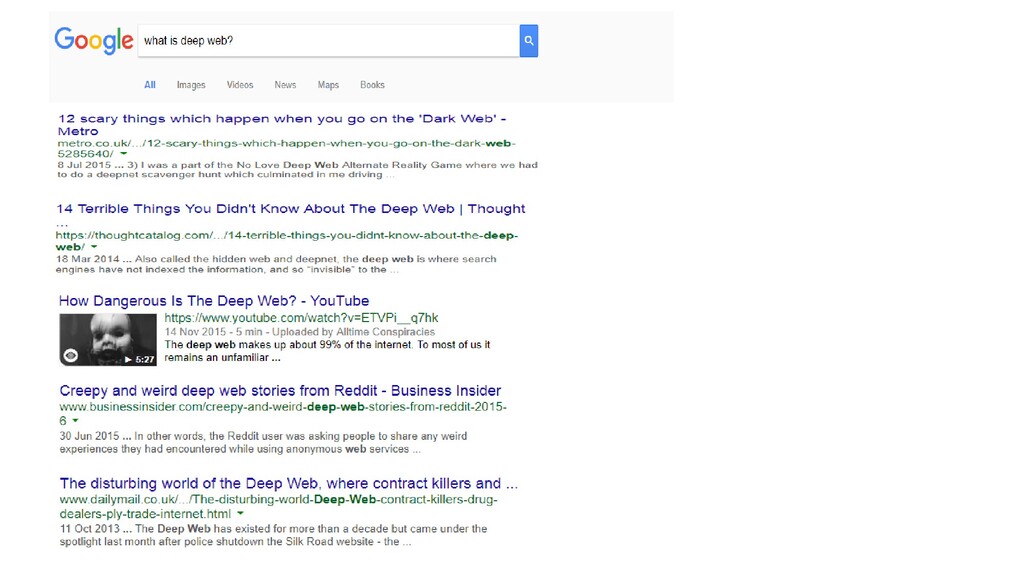Click the dailymail.co.uk URL text
1024x576 pixels.
tap(278, 507)
